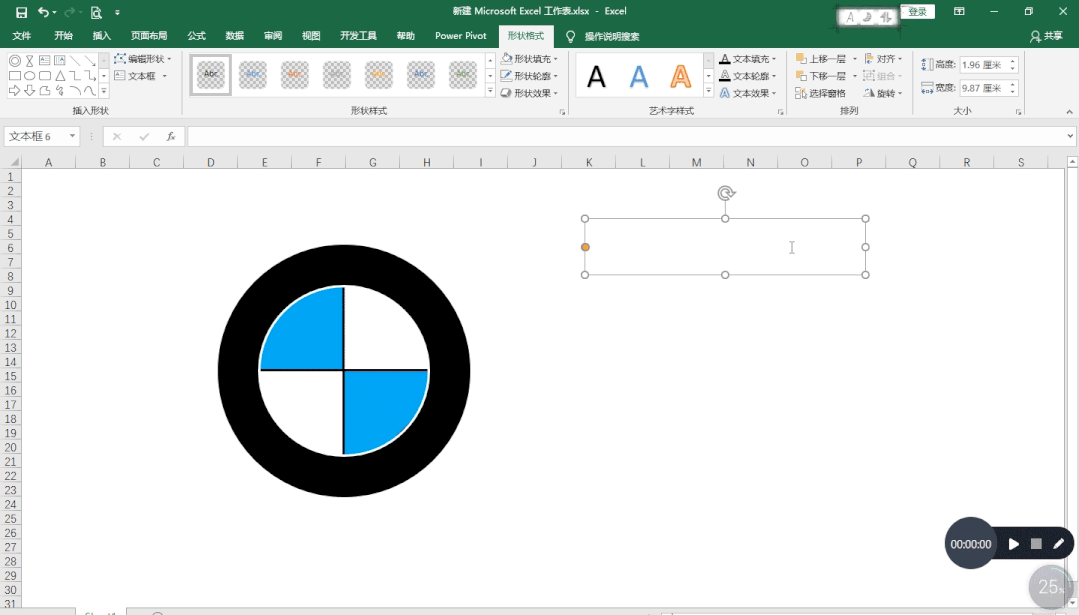Screen dimensions: 1079x615
Task: Expand 下移一层 dropdown arrow
Action: (855, 76)
